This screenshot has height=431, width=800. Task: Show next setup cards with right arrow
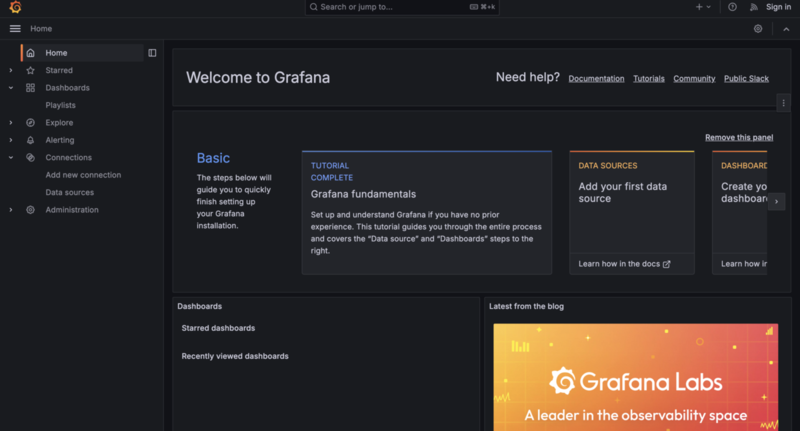click(777, 201)
